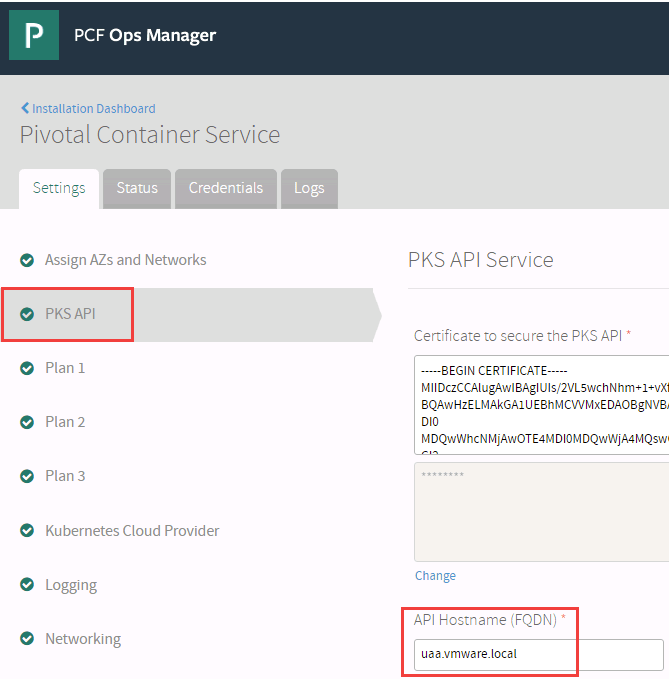Open the Networking settings section
Image resolution: width=669 pixels, height=685 pixels.
point(82,639)
